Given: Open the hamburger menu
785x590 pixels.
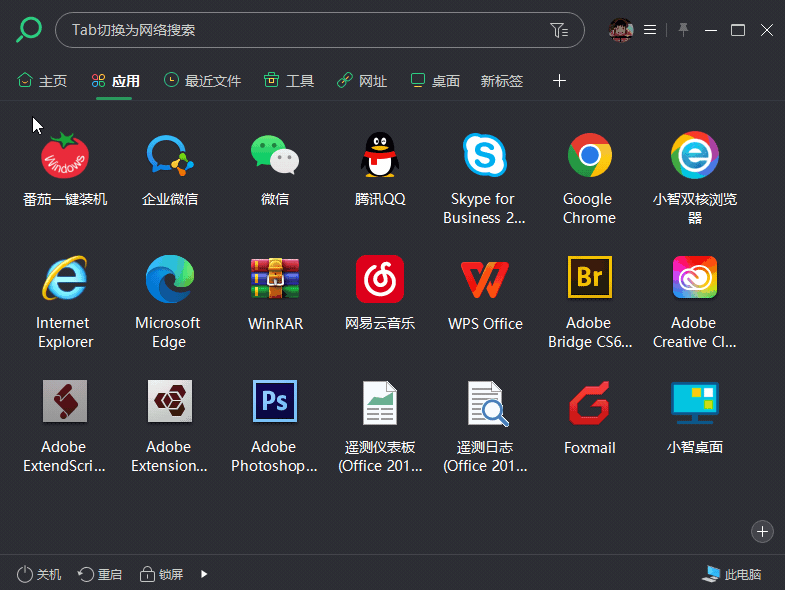Looking at the screenshot, I should (650, 30).
